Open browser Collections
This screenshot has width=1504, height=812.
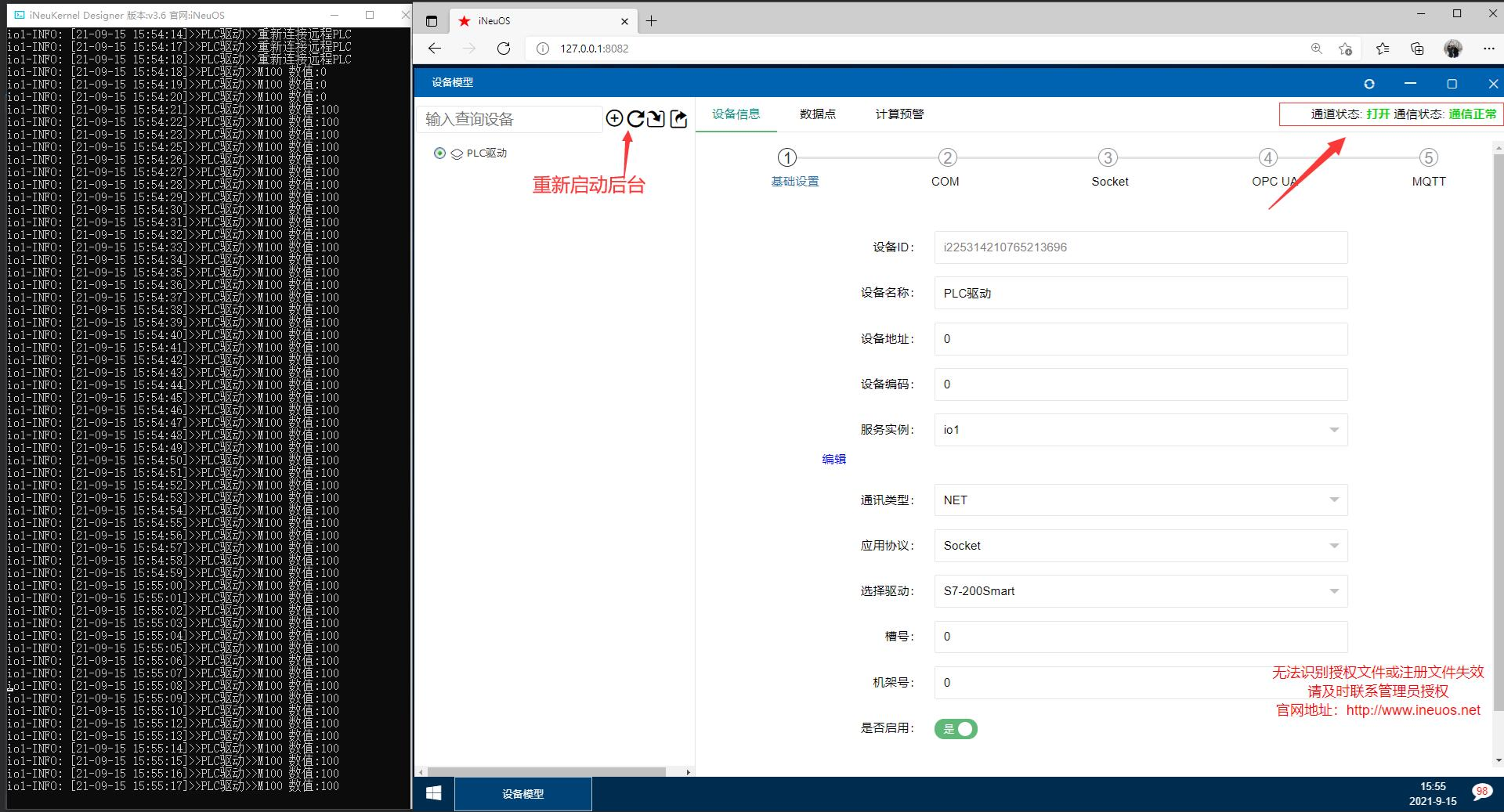(1417, 49)
